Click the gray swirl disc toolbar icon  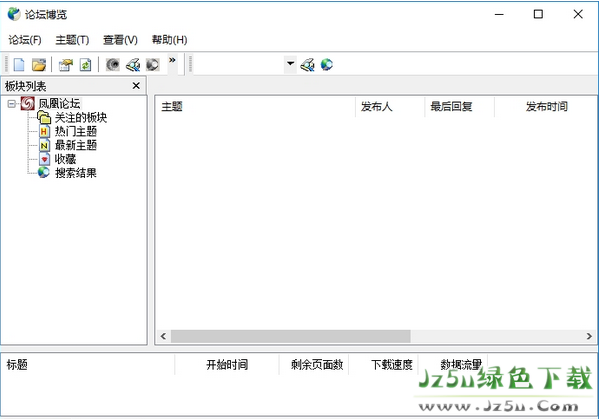click(113, 65)
